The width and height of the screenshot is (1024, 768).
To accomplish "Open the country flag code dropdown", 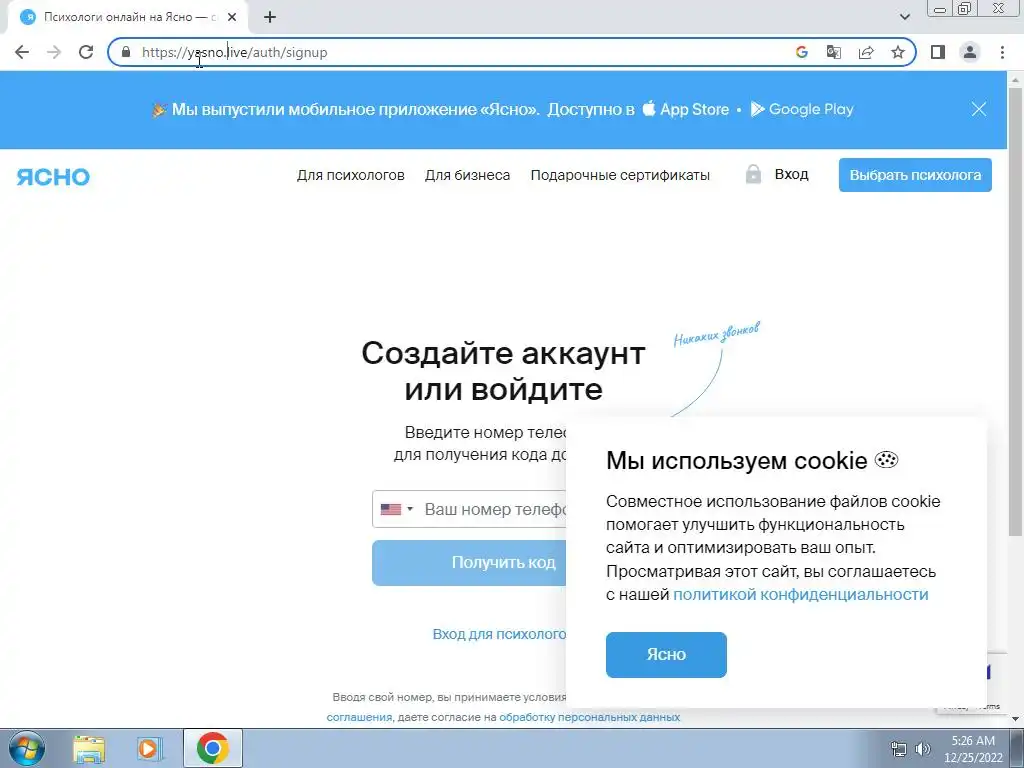I will [396, 509].
